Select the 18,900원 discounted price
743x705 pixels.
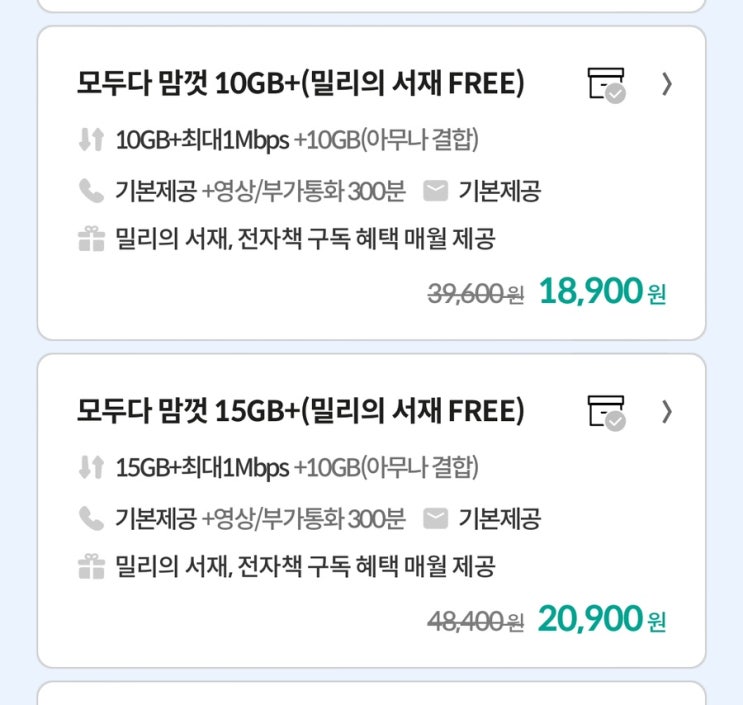click(602, 291)
